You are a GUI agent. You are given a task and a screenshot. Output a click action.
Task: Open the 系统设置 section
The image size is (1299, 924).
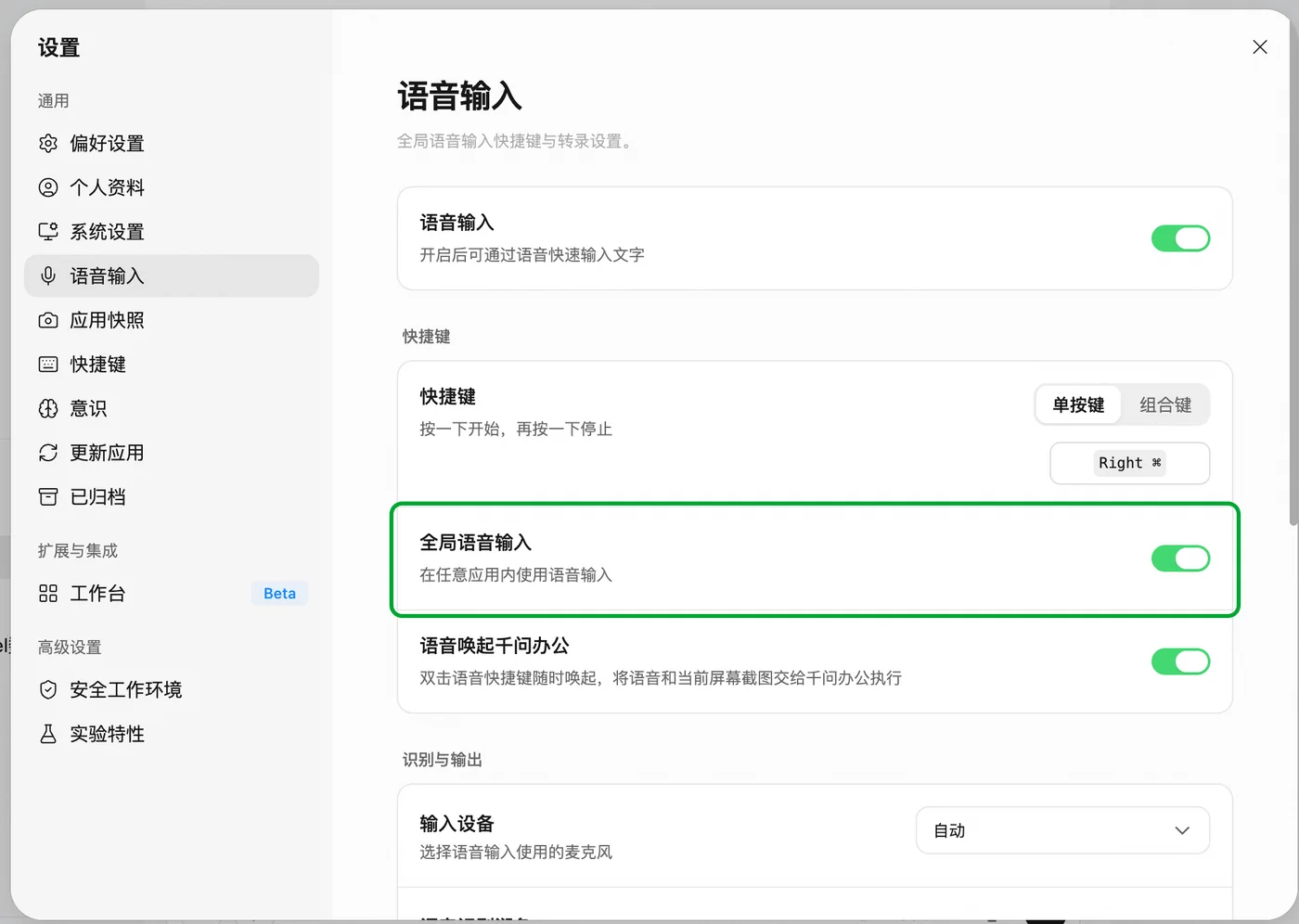[x=172, y=232]
